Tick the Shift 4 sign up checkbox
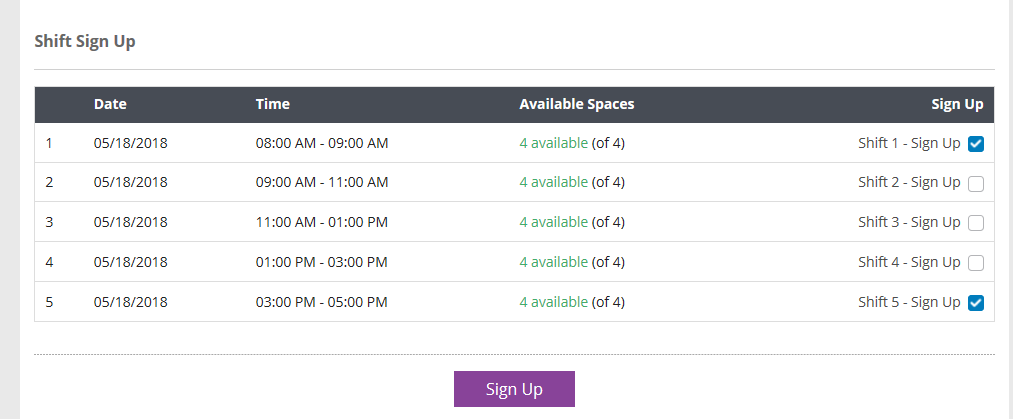 pos(976,263)
